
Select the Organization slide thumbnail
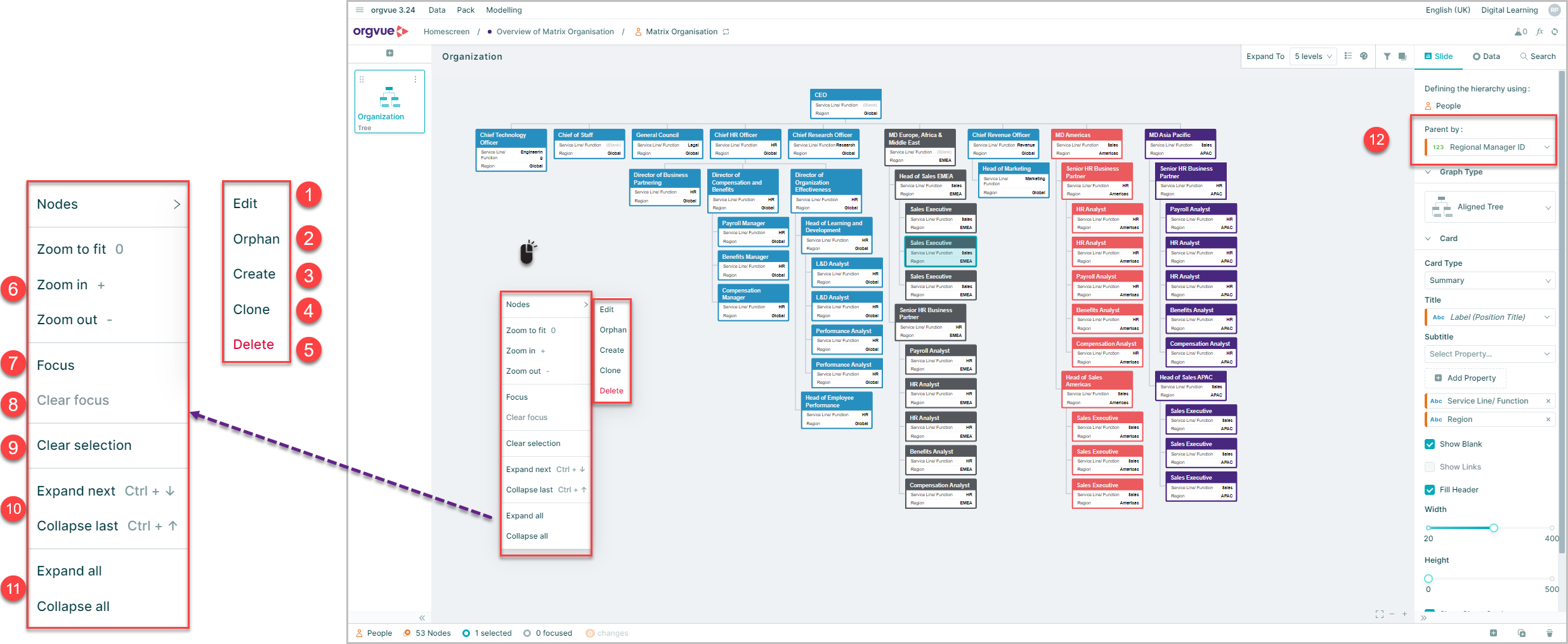[389, 102]
